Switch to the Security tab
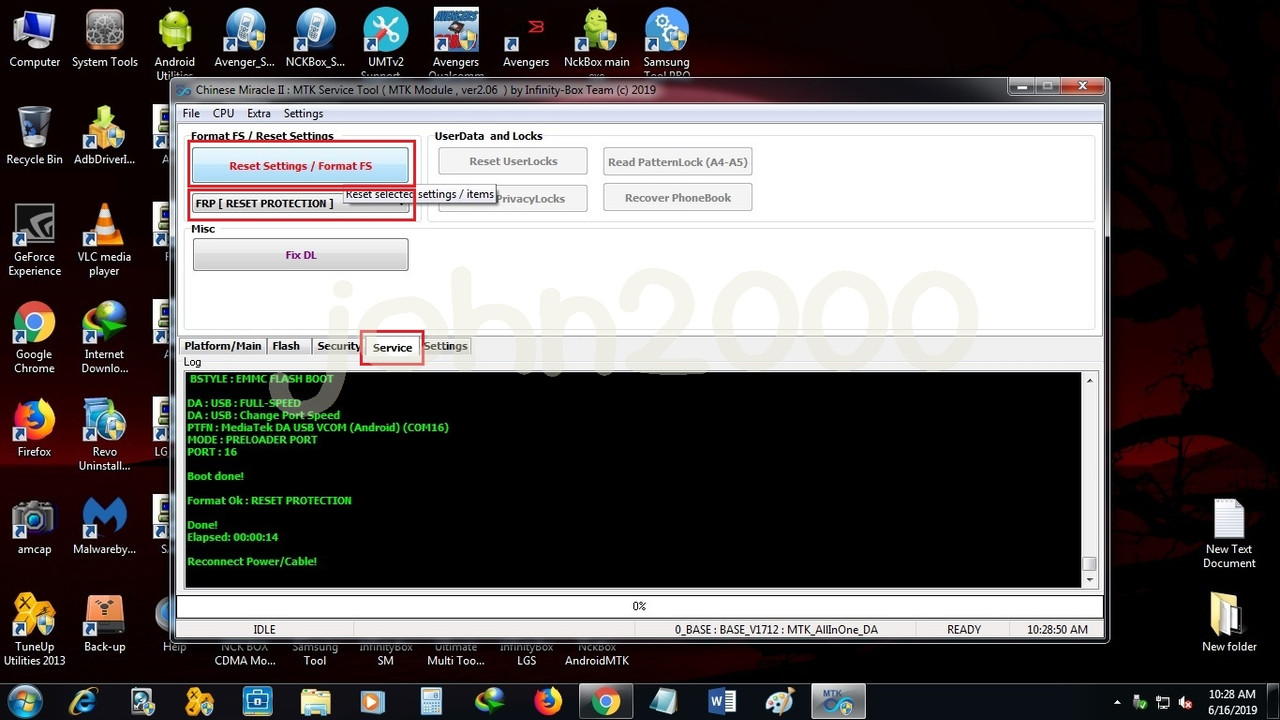1280x720 pixels. pyautogui.click(x=338, y=346)
